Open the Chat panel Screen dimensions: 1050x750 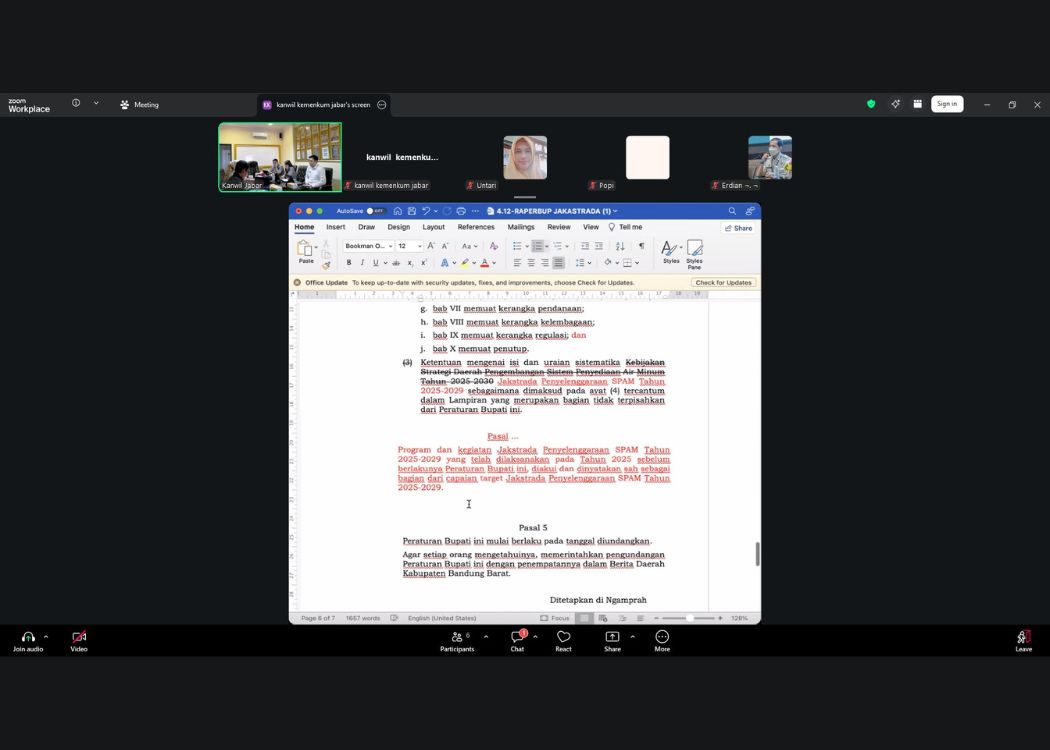point(517,637)
